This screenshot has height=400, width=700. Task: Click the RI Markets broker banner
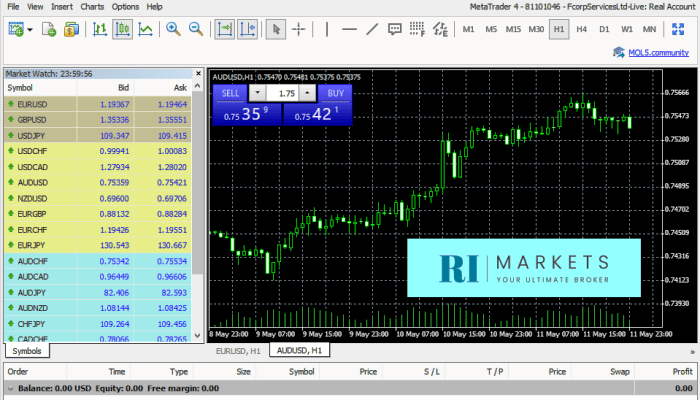coord(524,268)
